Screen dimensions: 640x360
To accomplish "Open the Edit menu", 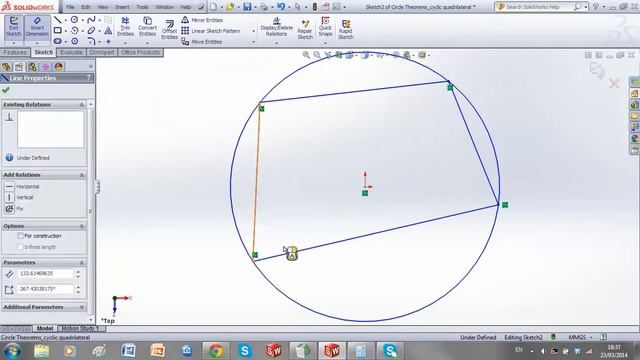I will (86, 7).
